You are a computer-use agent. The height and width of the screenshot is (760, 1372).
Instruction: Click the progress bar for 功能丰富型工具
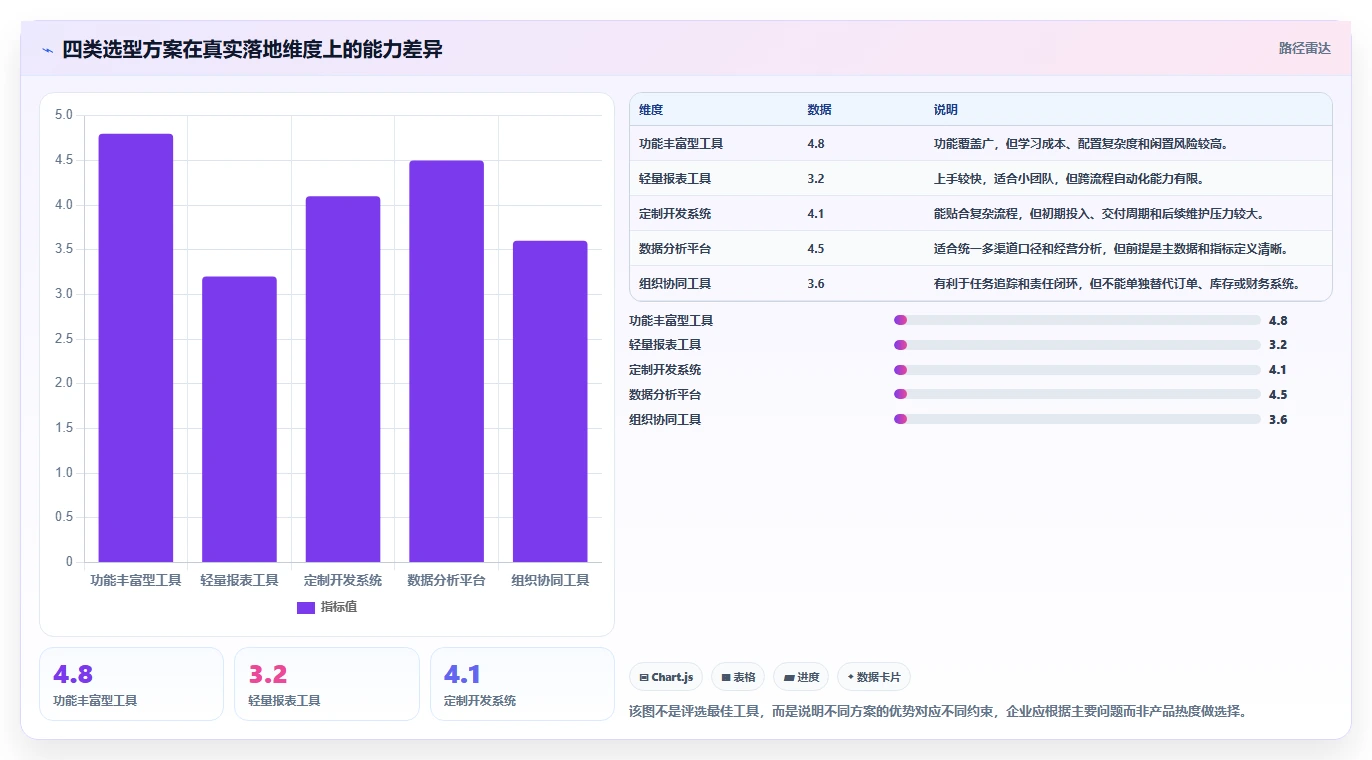[x=1077, y=320]
